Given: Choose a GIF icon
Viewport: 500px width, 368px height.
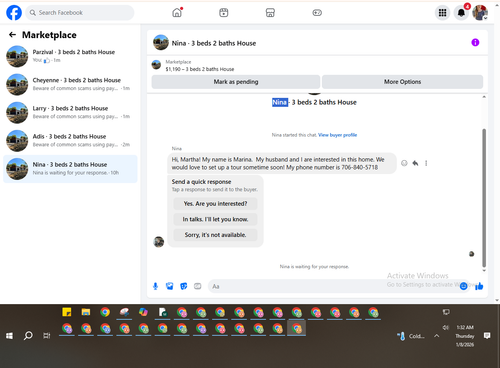Looking at the screenshot, I should 198,286.
